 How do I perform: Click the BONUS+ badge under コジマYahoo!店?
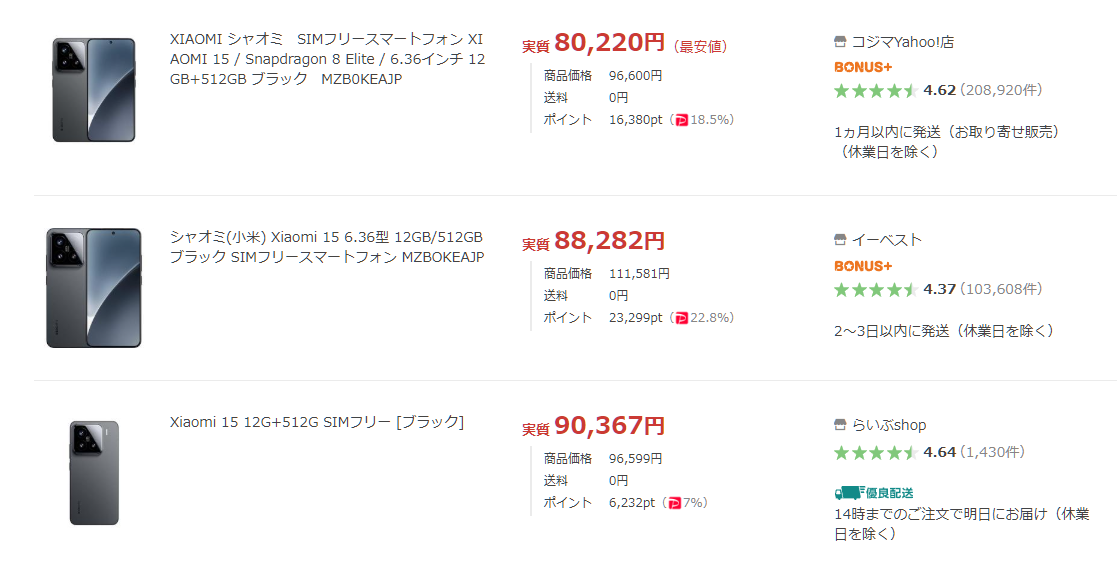[x=863, y=67]
